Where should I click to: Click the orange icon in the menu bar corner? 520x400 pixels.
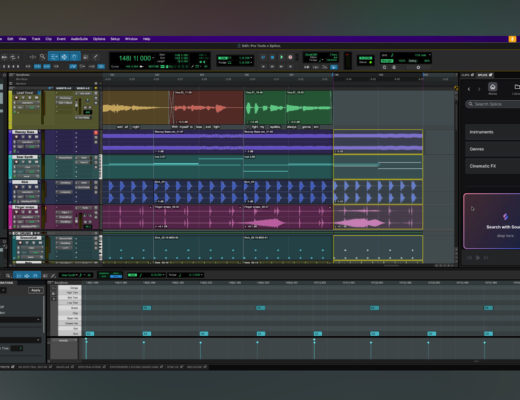coord(512,39)
